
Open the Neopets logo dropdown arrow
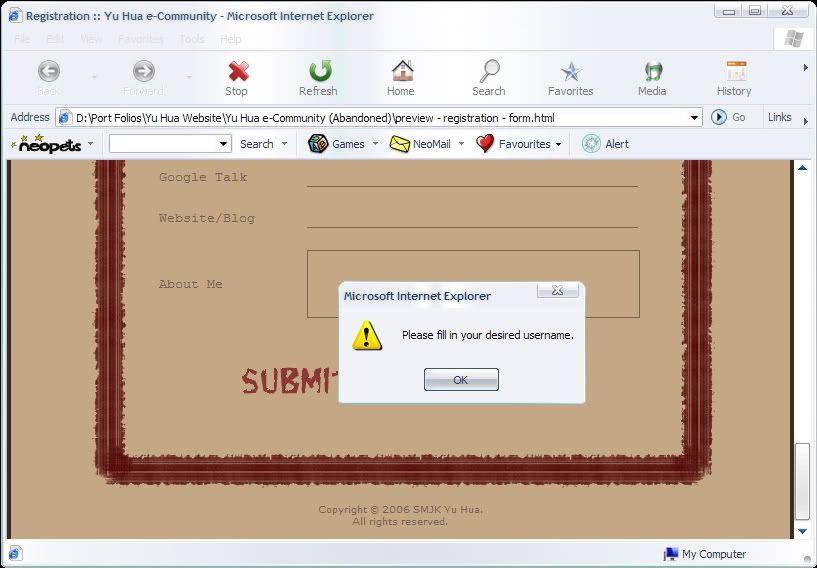pos(90,143)
